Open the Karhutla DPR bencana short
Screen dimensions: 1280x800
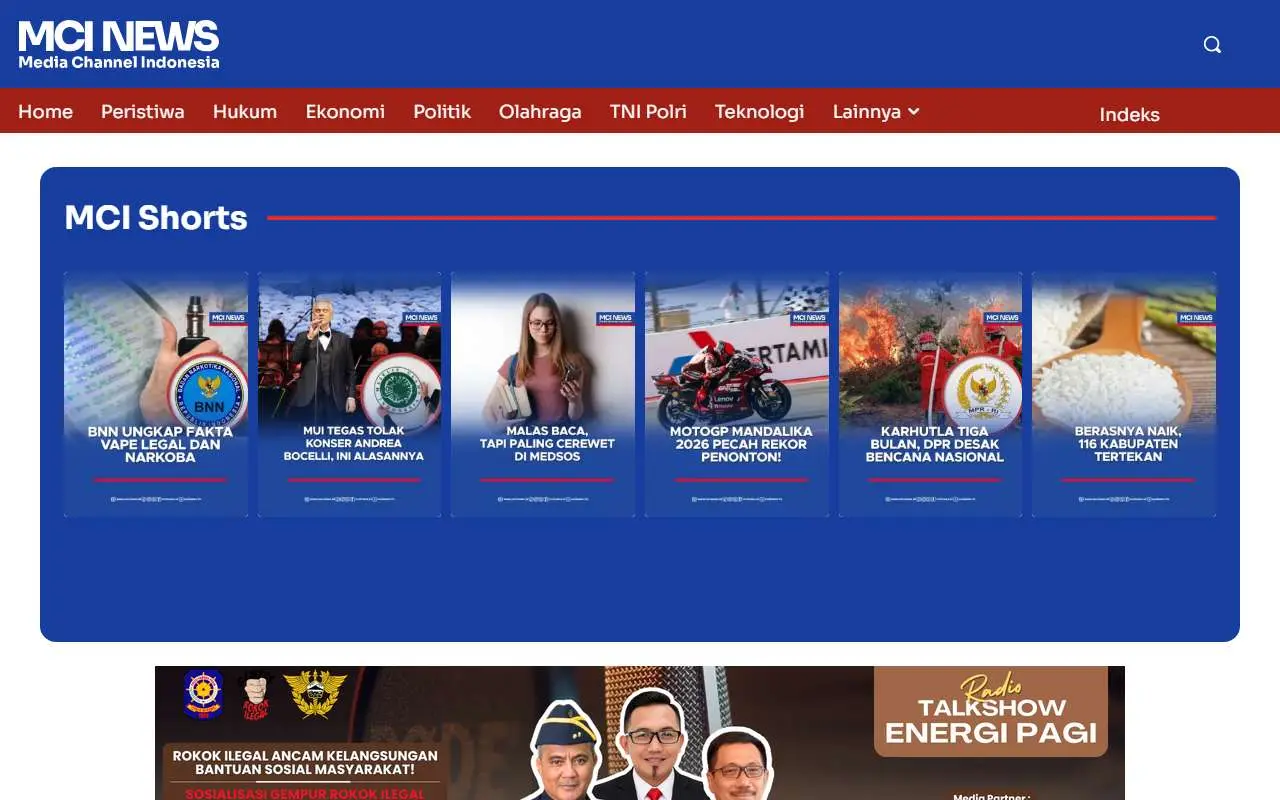click(x=931, y=394)
